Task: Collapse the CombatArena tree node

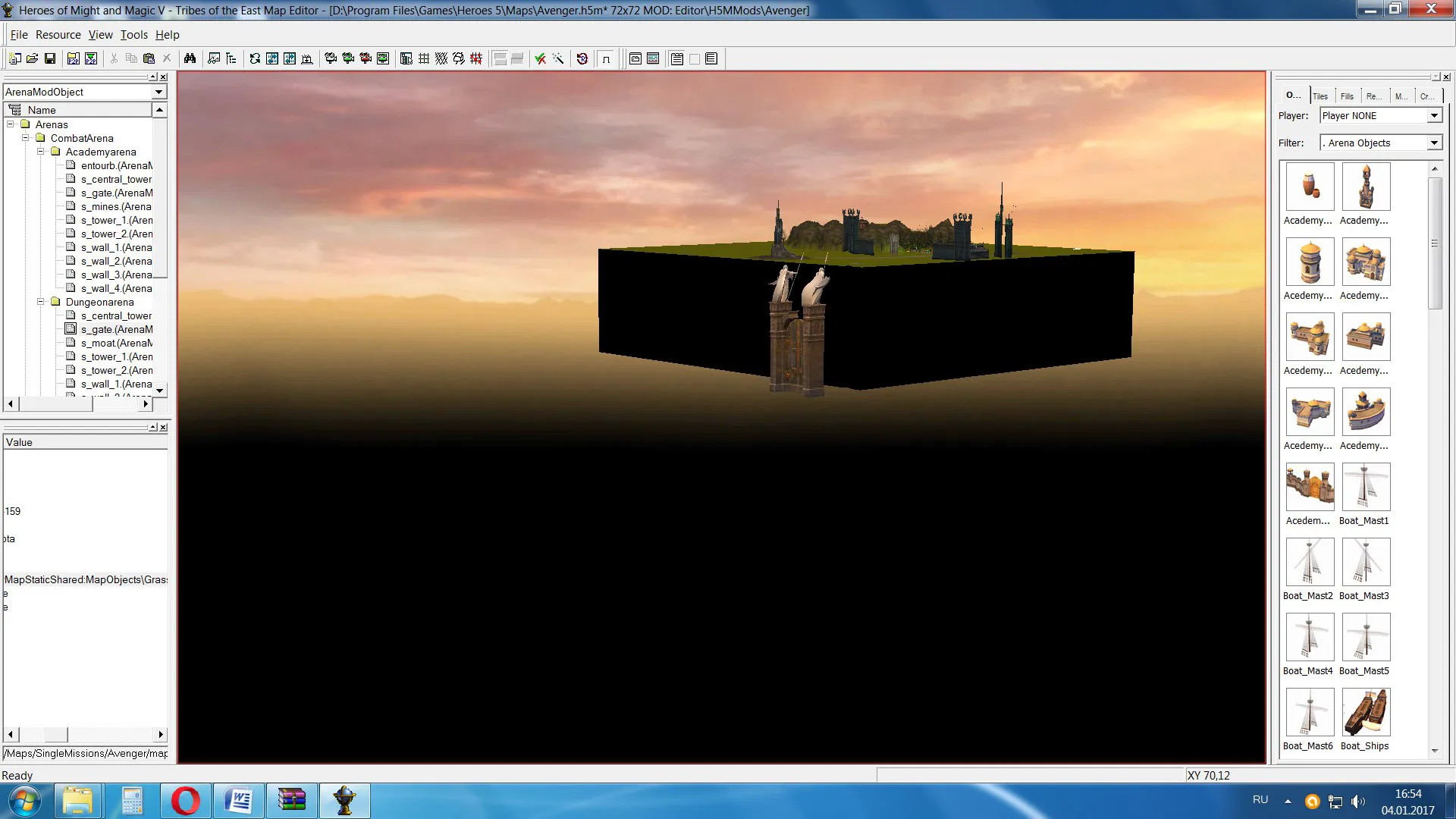Action: (26, 138)
